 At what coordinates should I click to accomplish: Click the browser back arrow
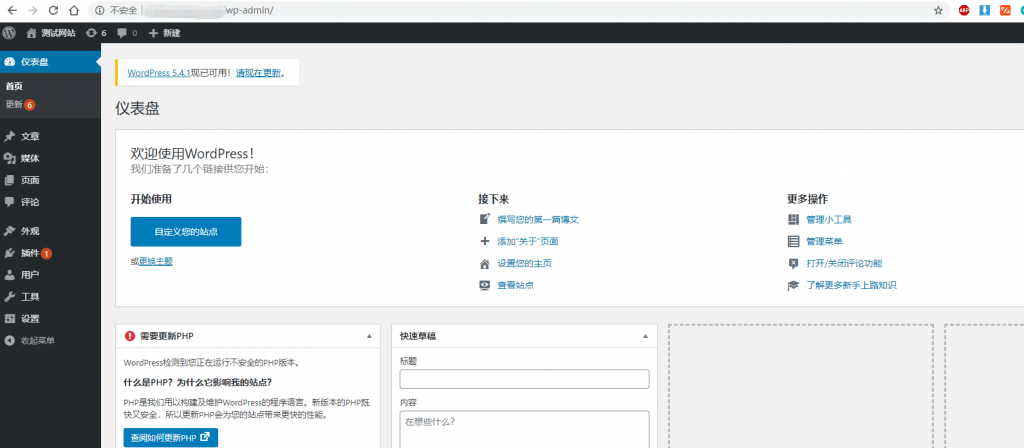(12, 10)
